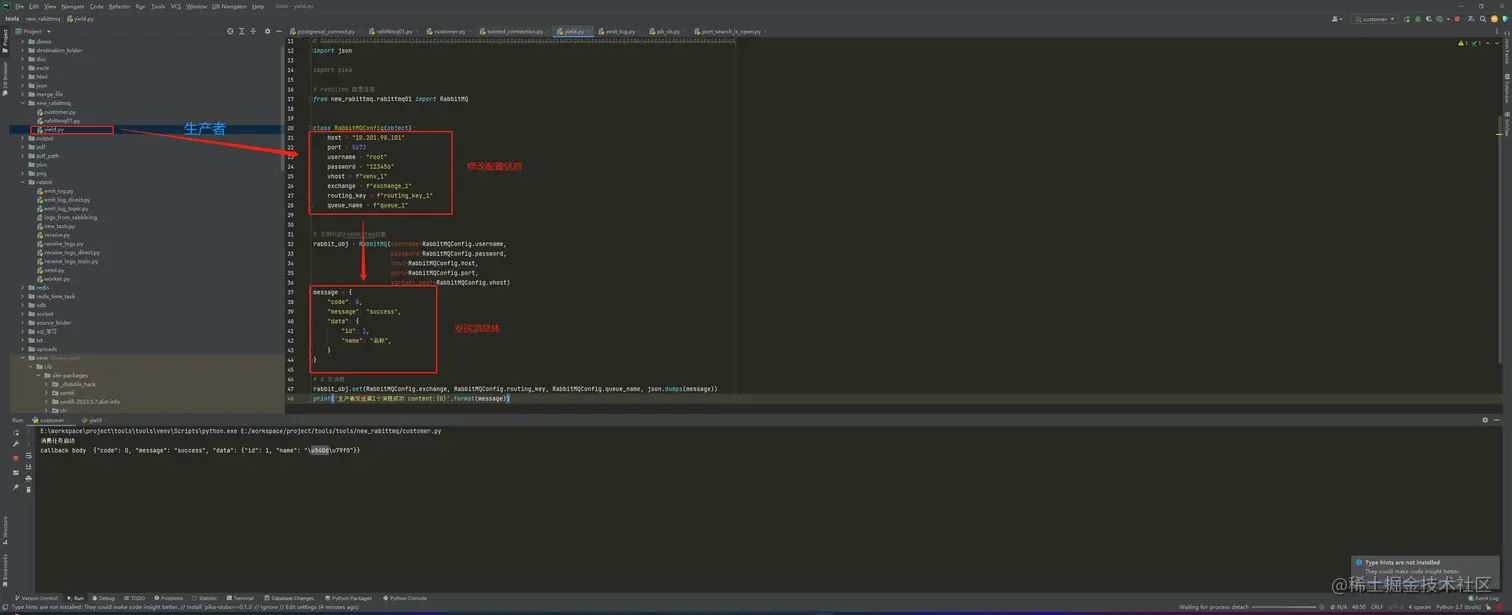The width and height of the screenshot is (1512, 615).
Task: Click the trash clear-all icon in Run panel
Action: 28,489
